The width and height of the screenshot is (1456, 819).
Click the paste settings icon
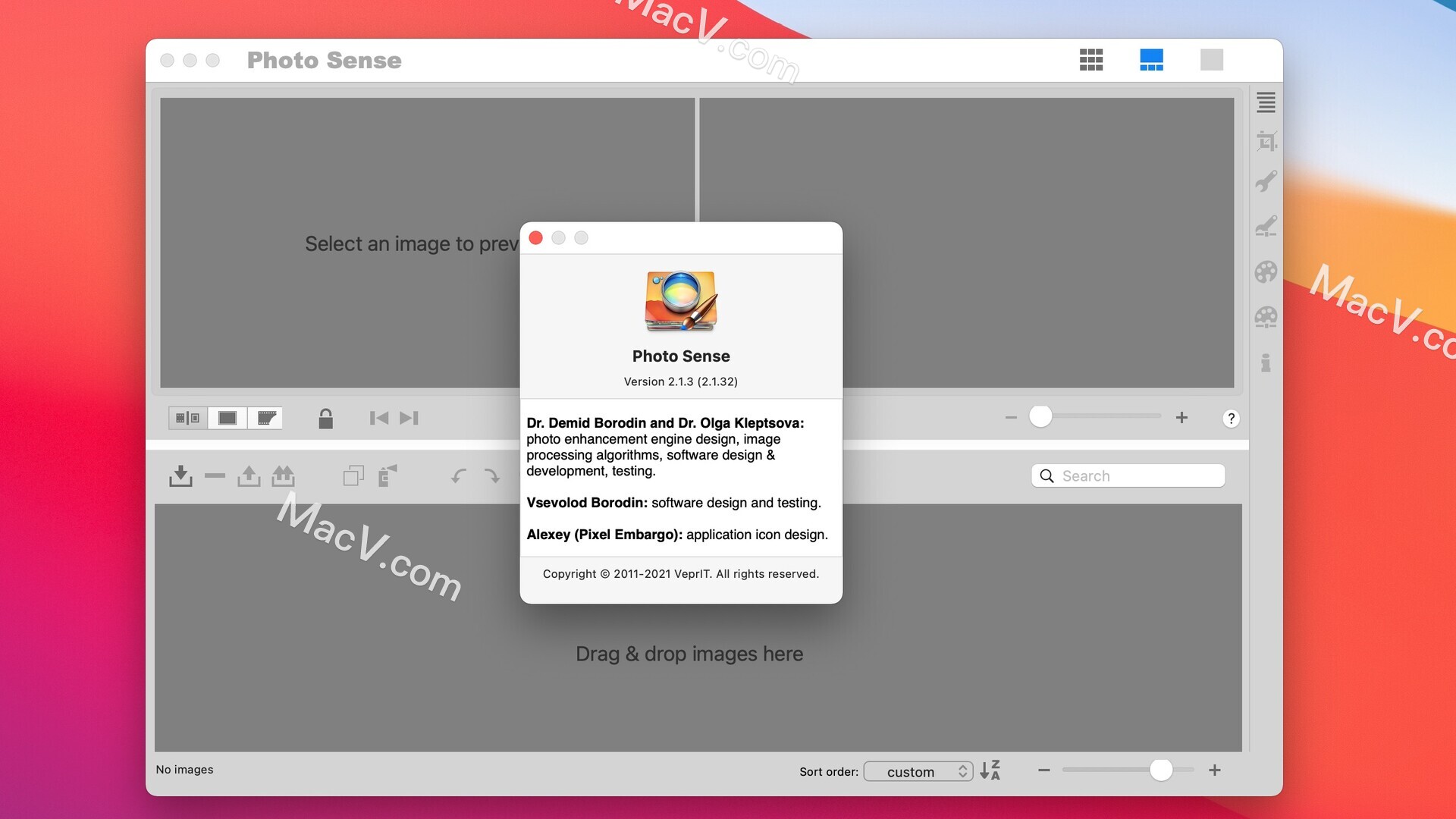tap(388, 475)
